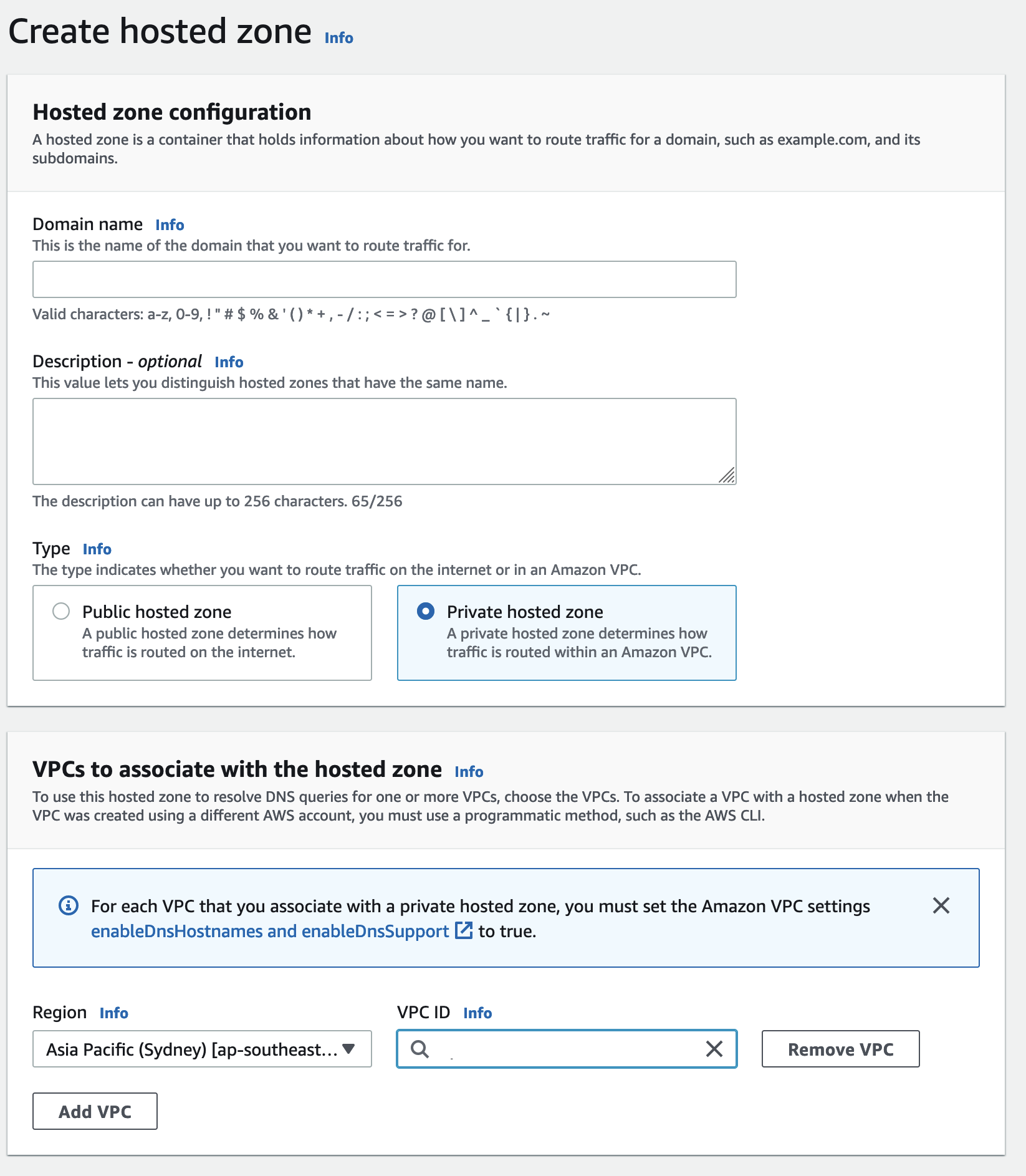1026x1176 pixels.
Task: Open Info help for the Description field
Action: [228, 362]
